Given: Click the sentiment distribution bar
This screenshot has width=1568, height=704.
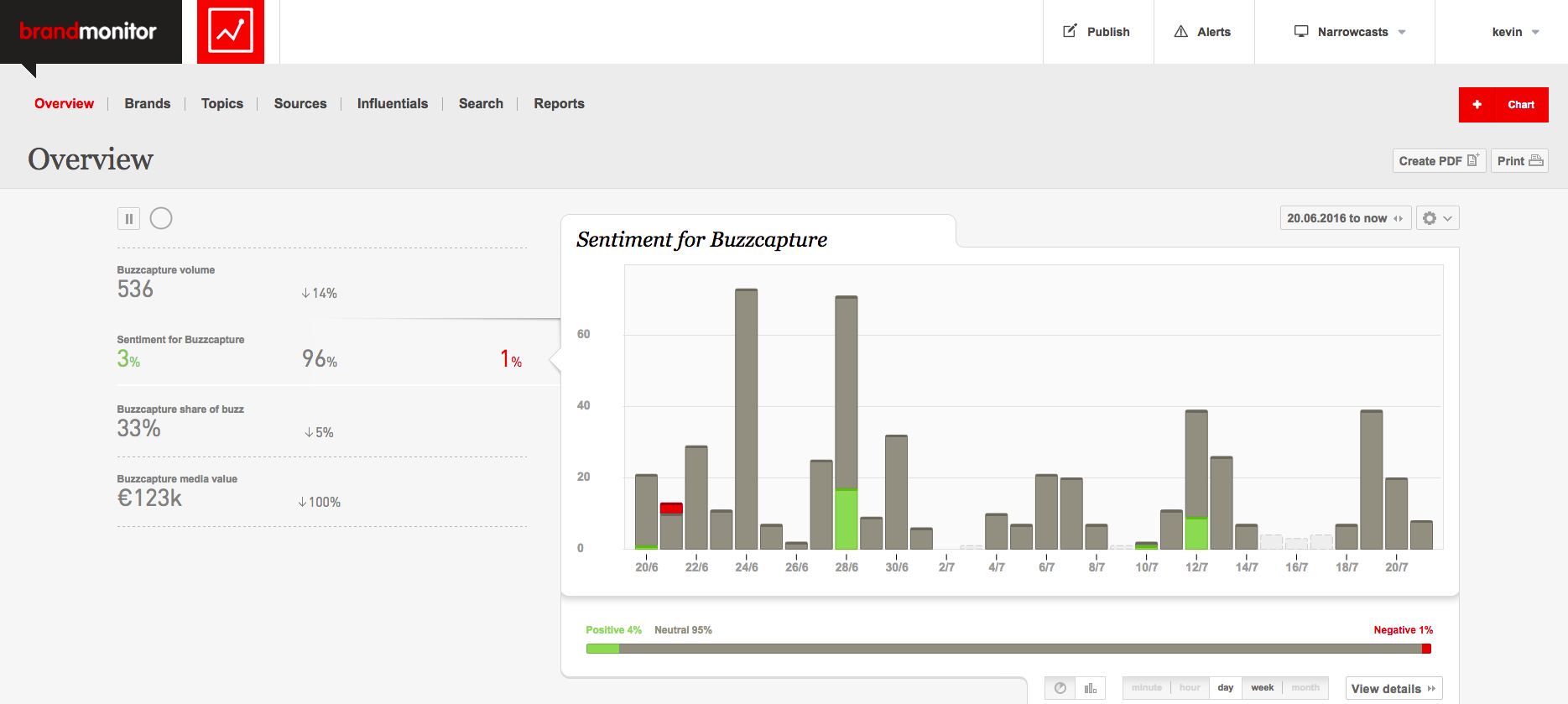Looking at the screenshot, I should click(x=1008, y=649).
